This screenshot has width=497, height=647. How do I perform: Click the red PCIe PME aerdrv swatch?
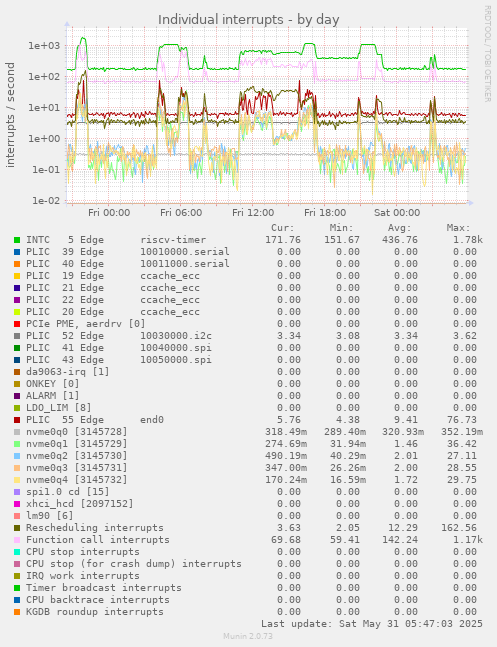[x=17, y=324]
